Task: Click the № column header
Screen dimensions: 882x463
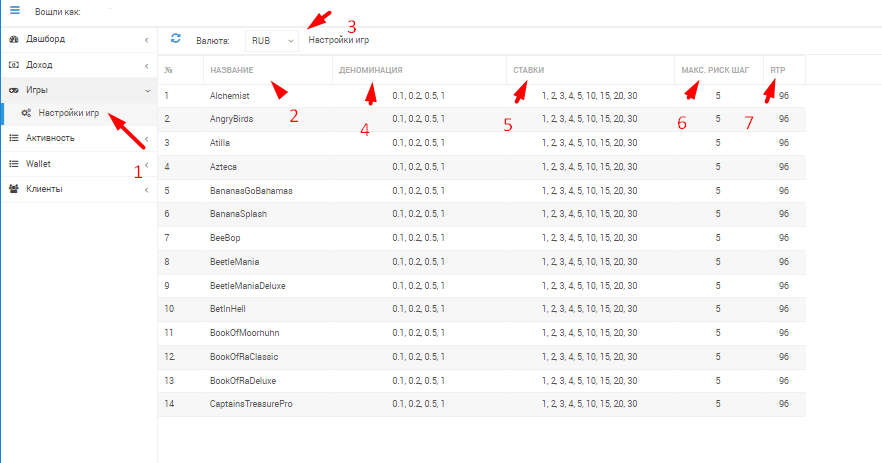Action: (168, 70)
